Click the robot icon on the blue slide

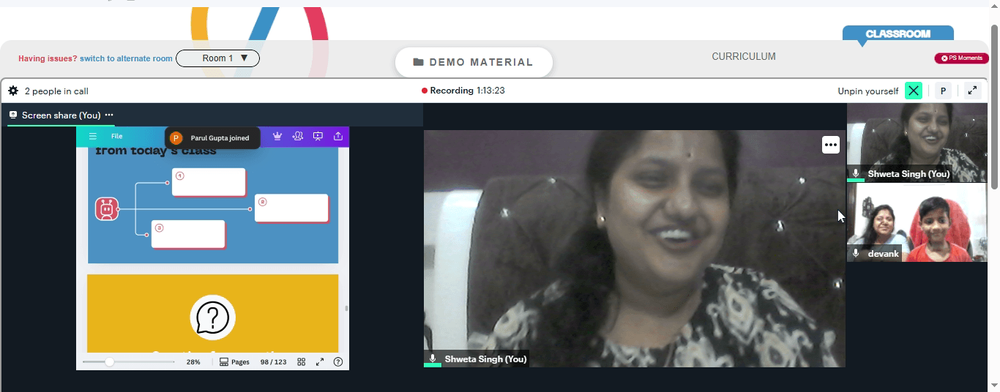pos(107,209)
